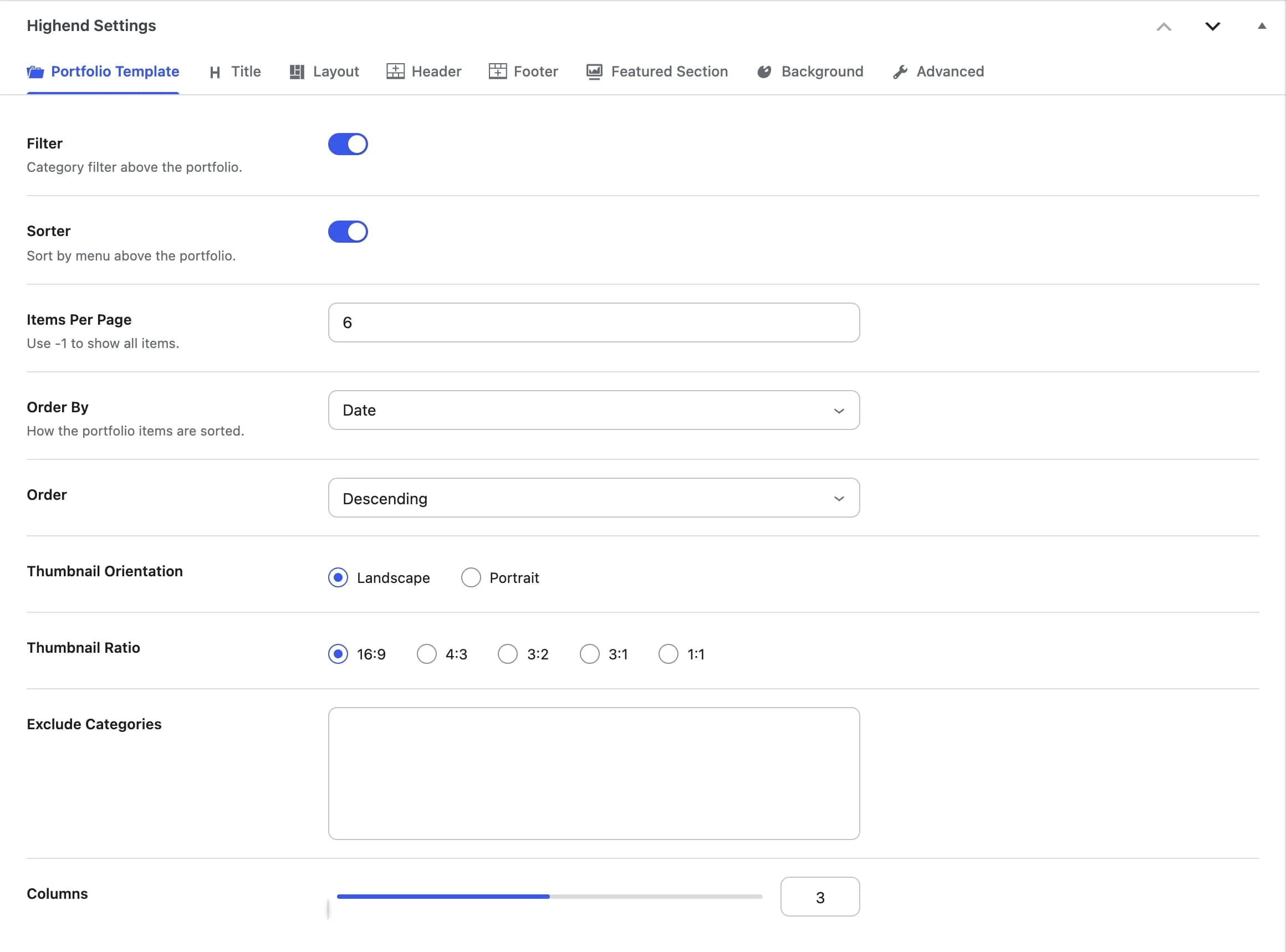Click the Items Per Page input field

coord(594,323)
